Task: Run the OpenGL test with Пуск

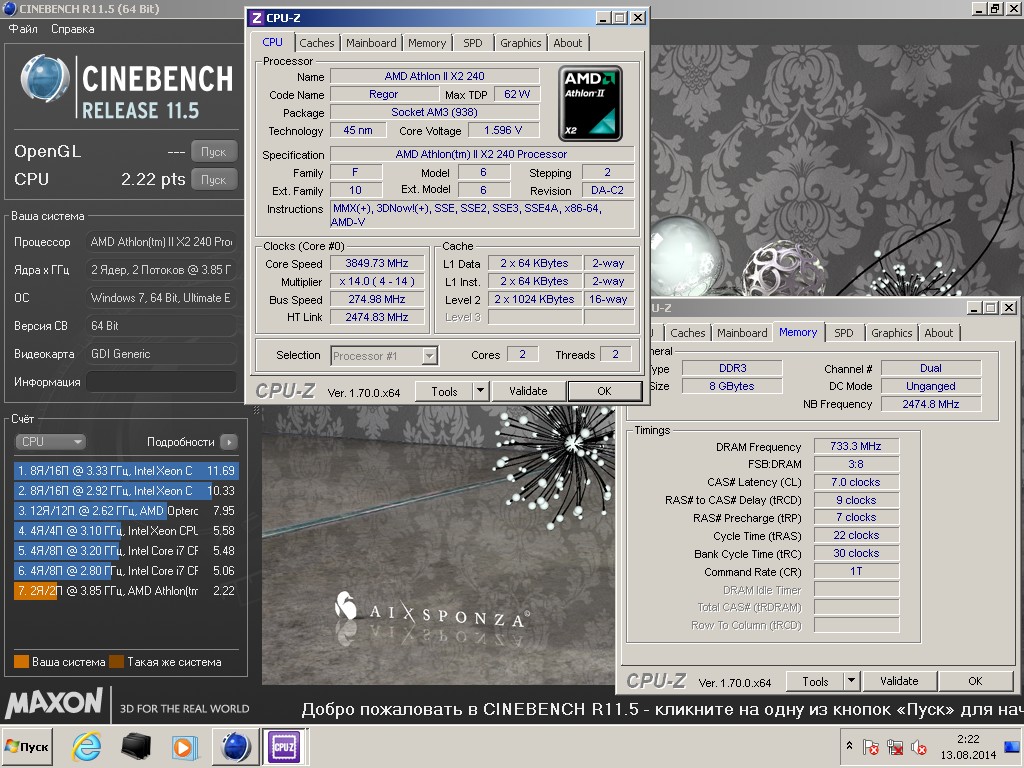Action: point(214,152)
